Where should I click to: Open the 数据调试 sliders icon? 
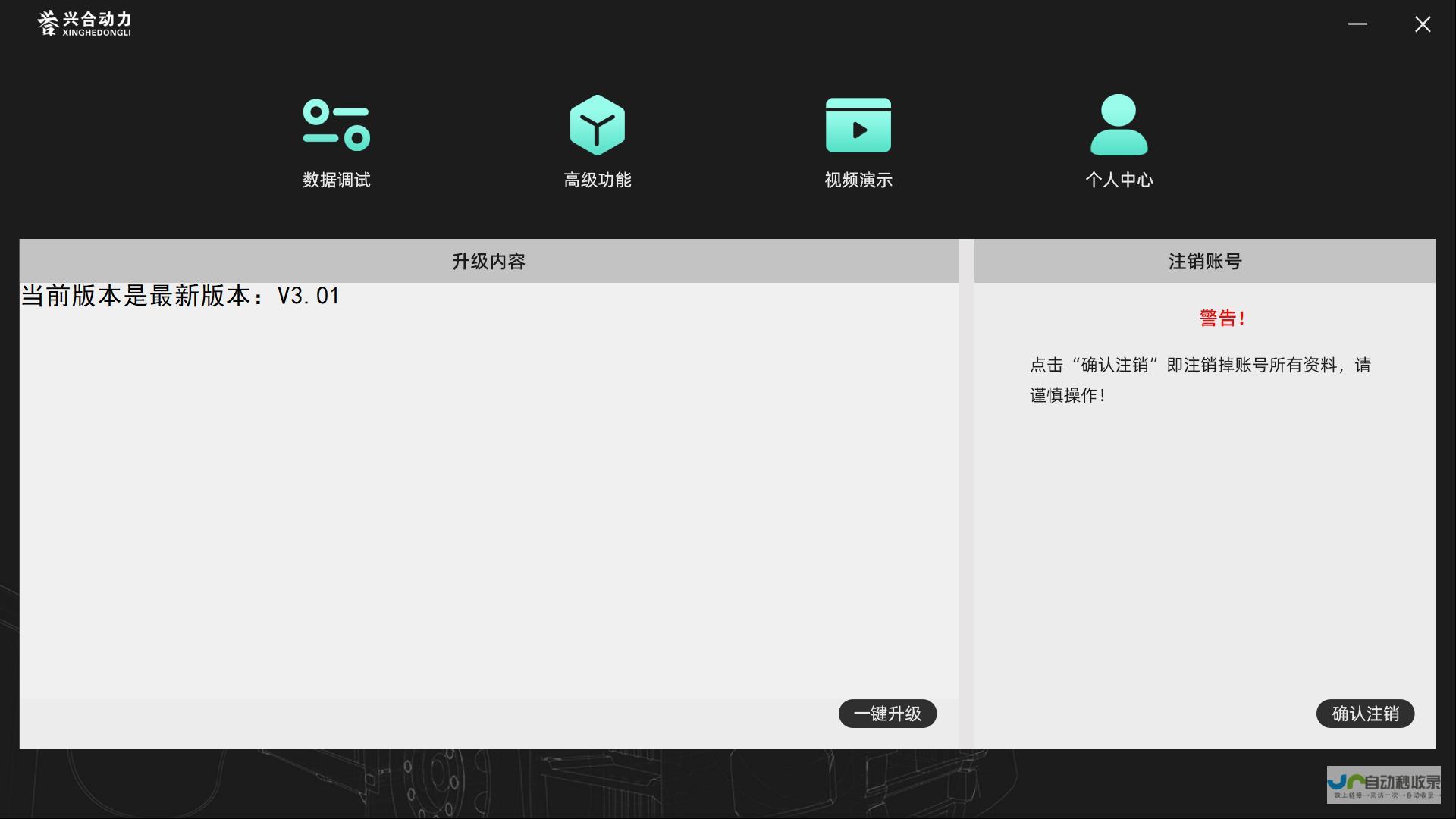[336, 124]
